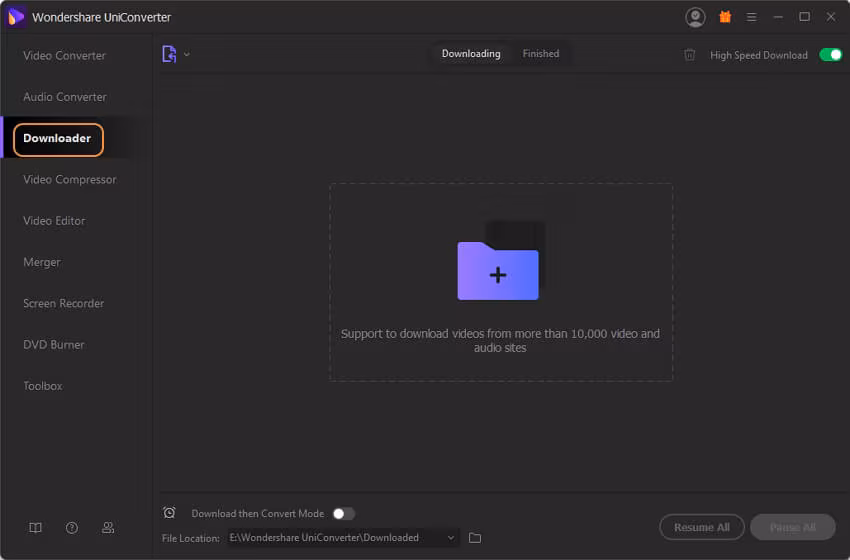Click the Resume All button

(701, 527)
